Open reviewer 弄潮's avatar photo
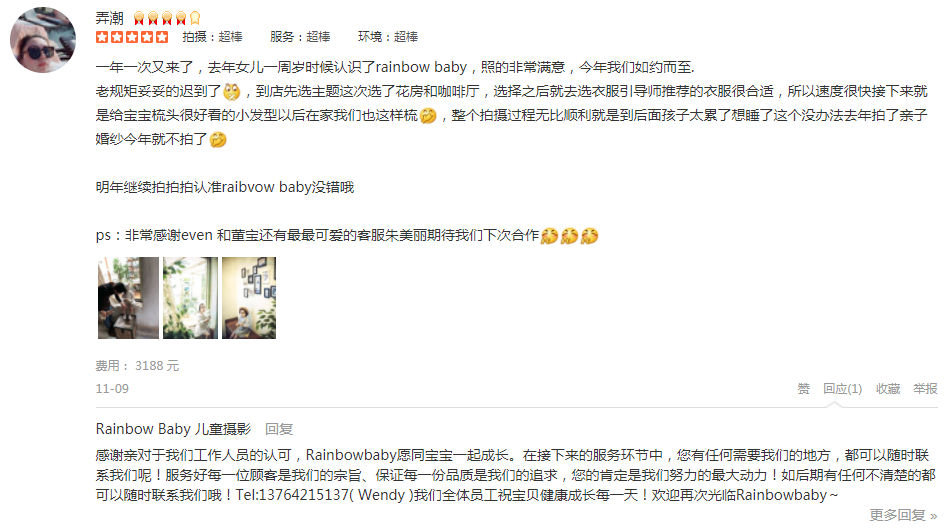This screenshot has height=530, width=951. (x=43, y=40)
